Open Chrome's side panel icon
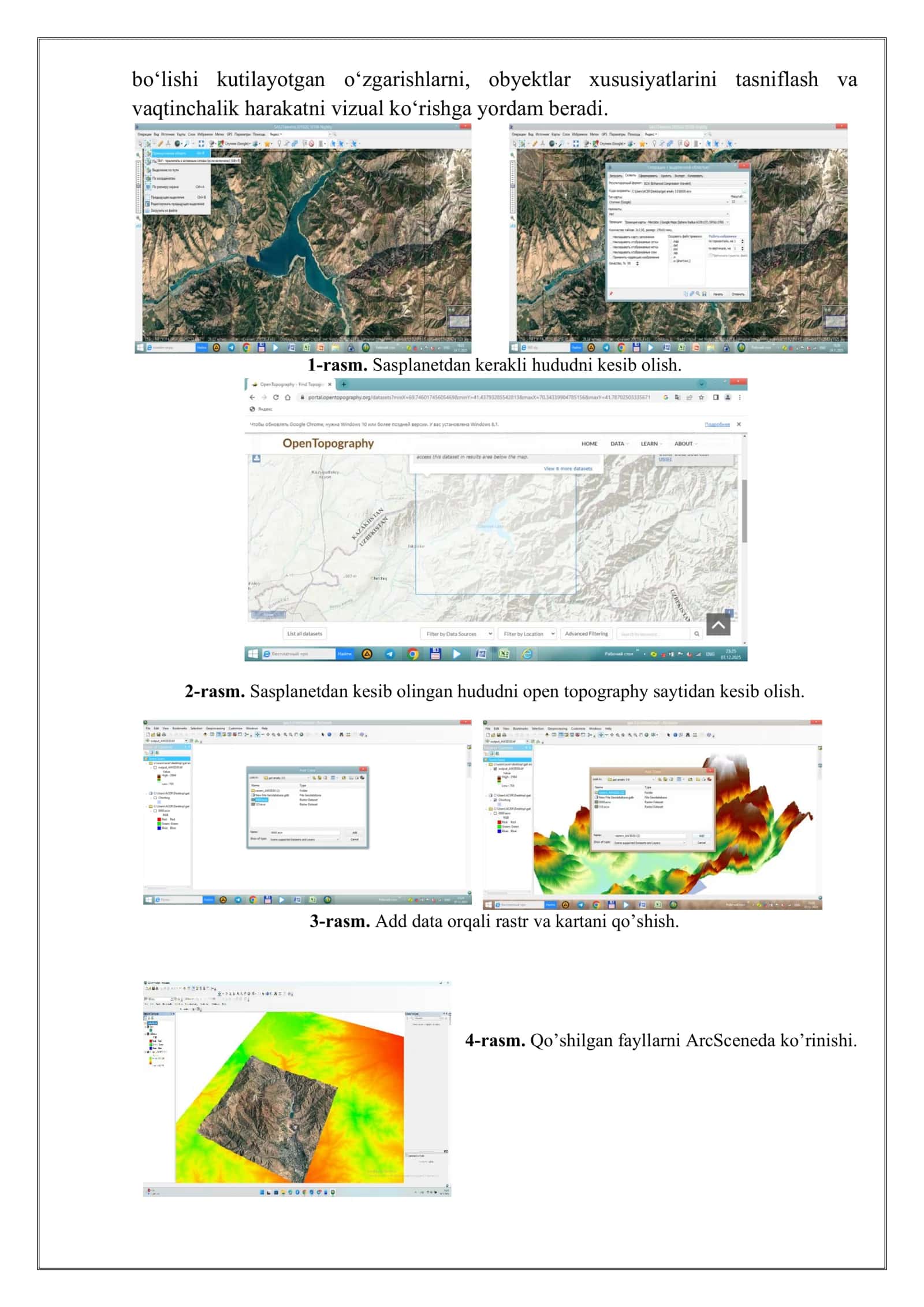The image size is (924, 1307). pyautogui.click(x=716, y=398)
